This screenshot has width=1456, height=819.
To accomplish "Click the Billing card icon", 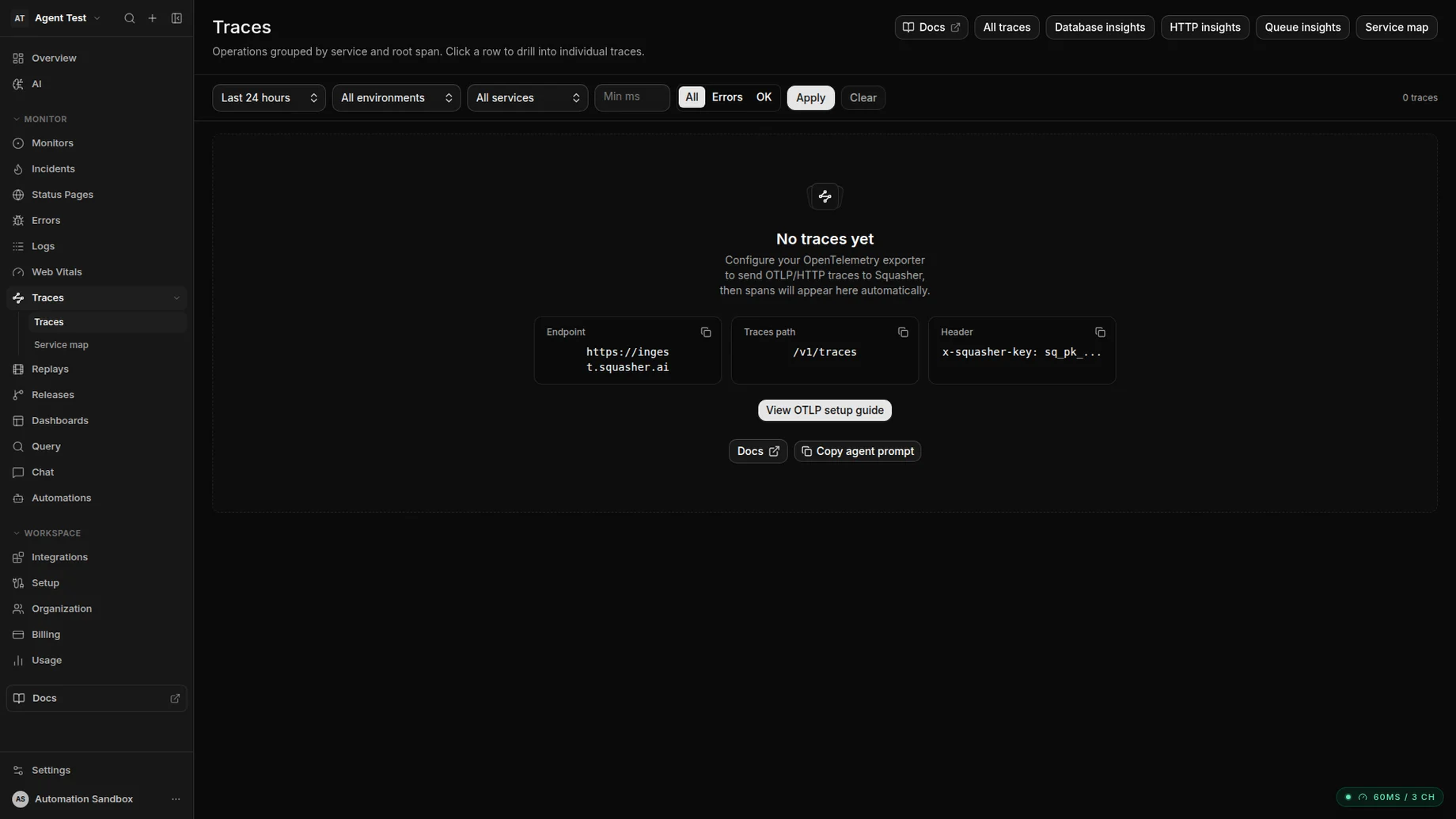I will pos(18,635).
